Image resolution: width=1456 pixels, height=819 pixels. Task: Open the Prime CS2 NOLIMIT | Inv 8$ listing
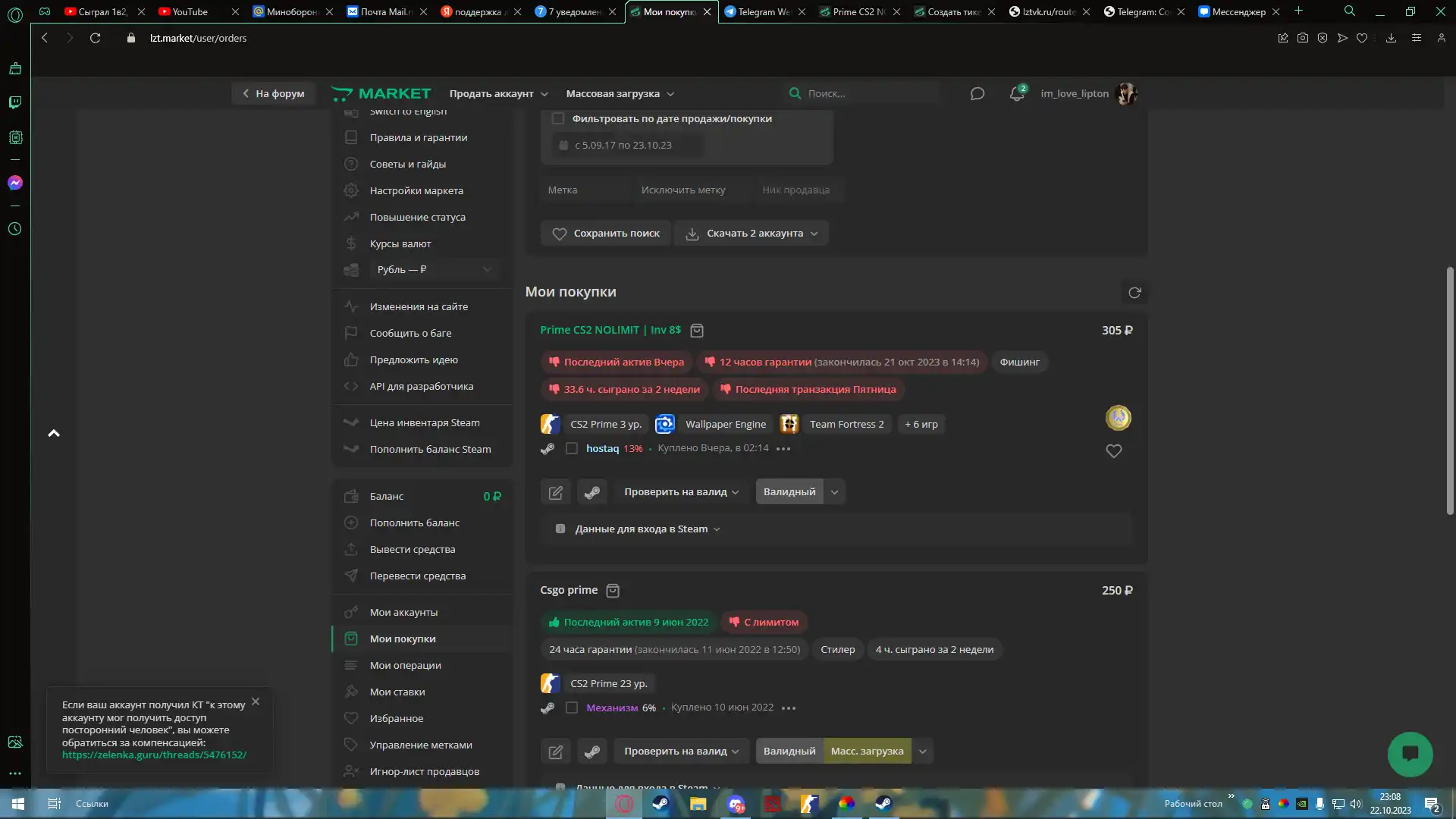point(610,330)
